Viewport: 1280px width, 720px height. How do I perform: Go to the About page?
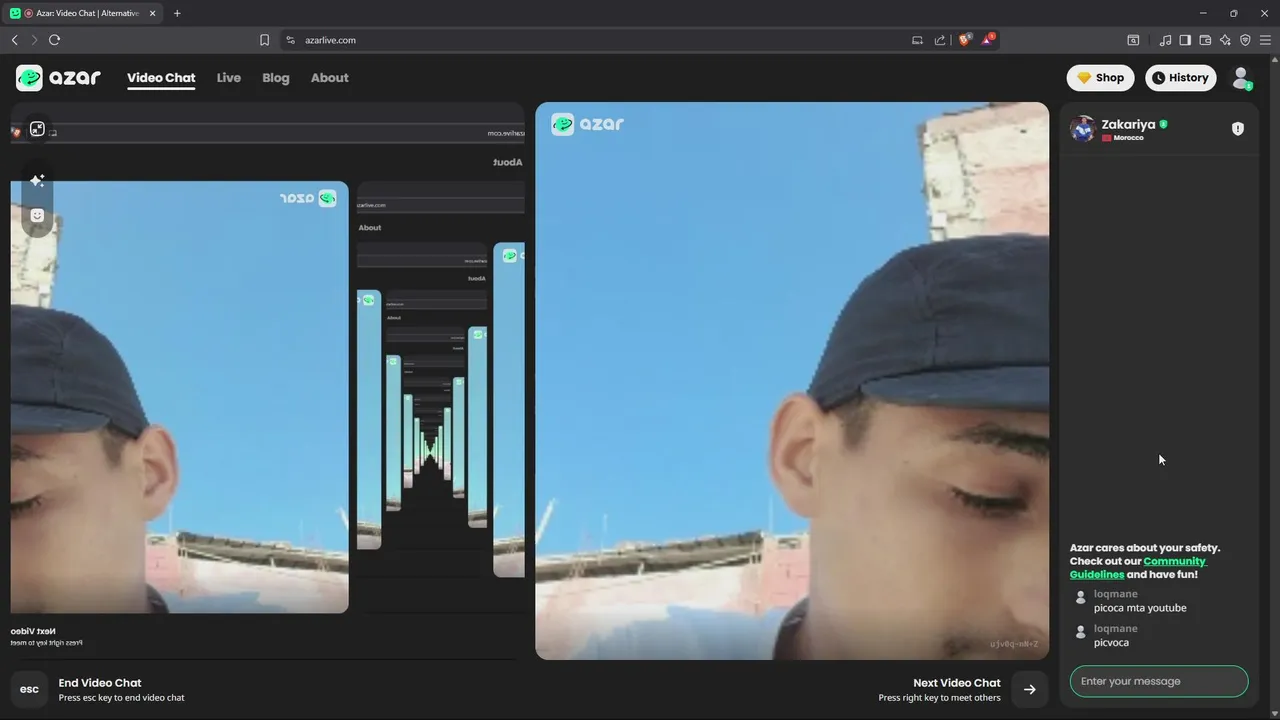click(330, 78)
